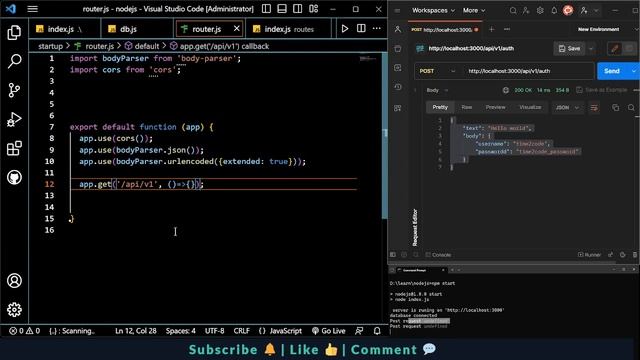
Task: Split the VS Code editor right
Action: click(x=361, y=29)
